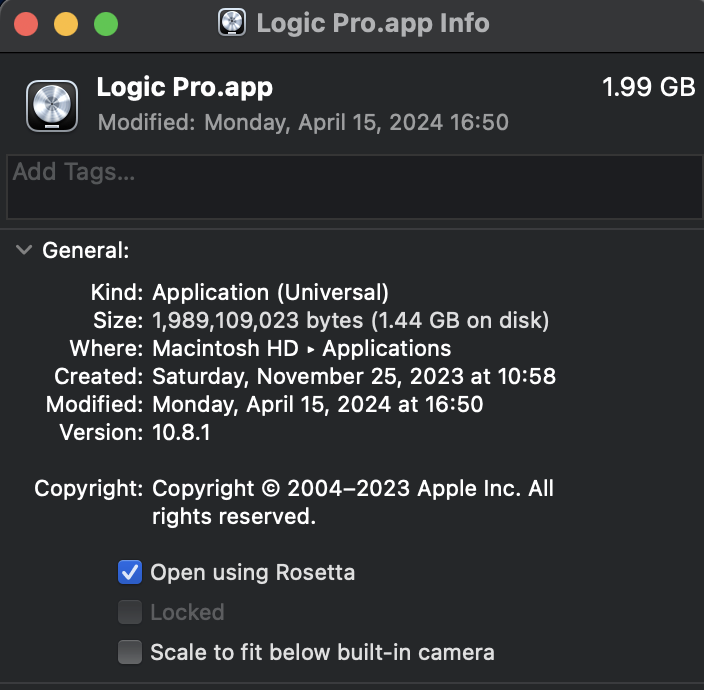Close the Info window with red button
Viewport: 704px width, 690px height.
[26, 24]
